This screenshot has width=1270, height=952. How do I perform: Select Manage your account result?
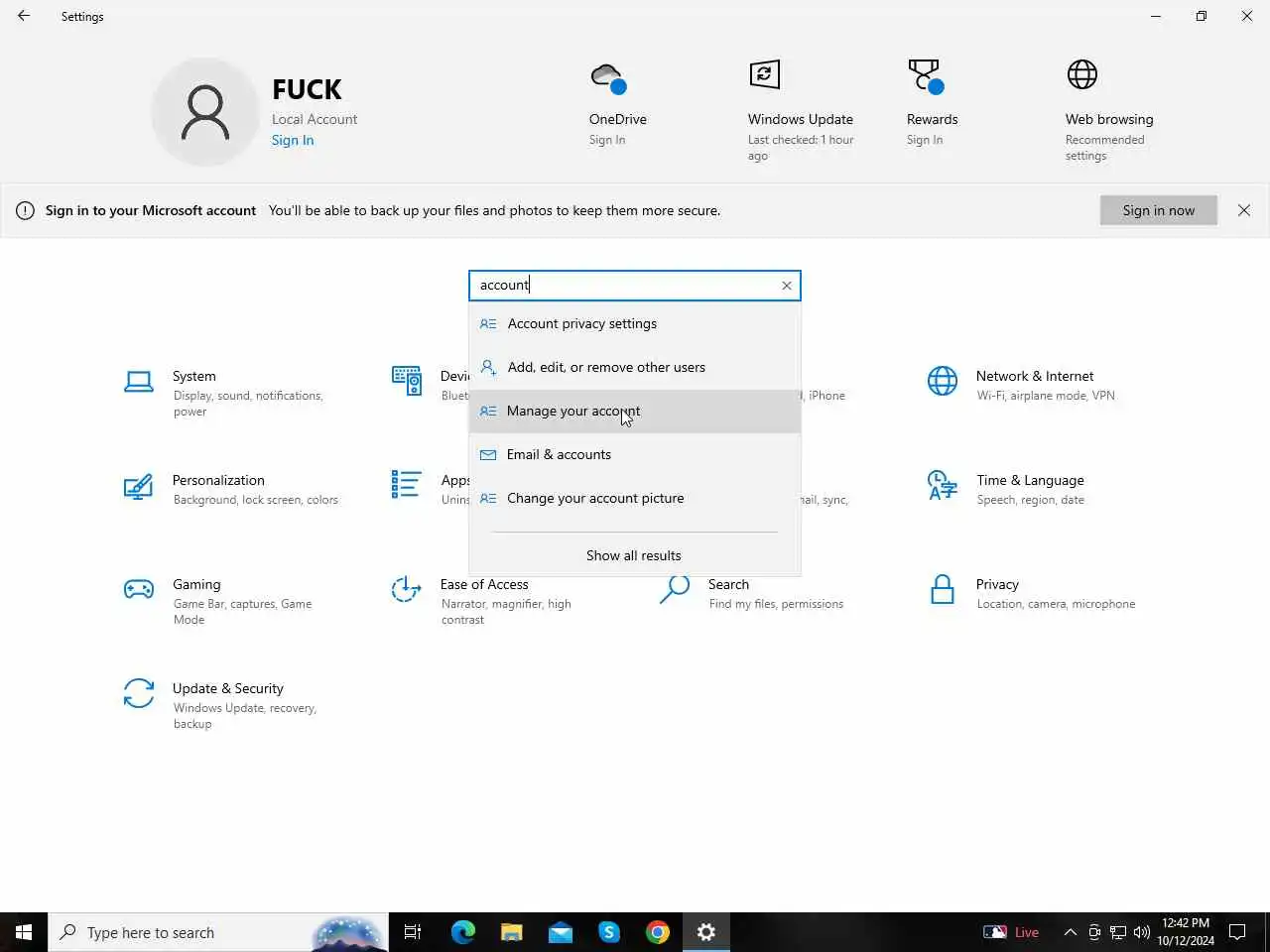(x=635, y=411)
